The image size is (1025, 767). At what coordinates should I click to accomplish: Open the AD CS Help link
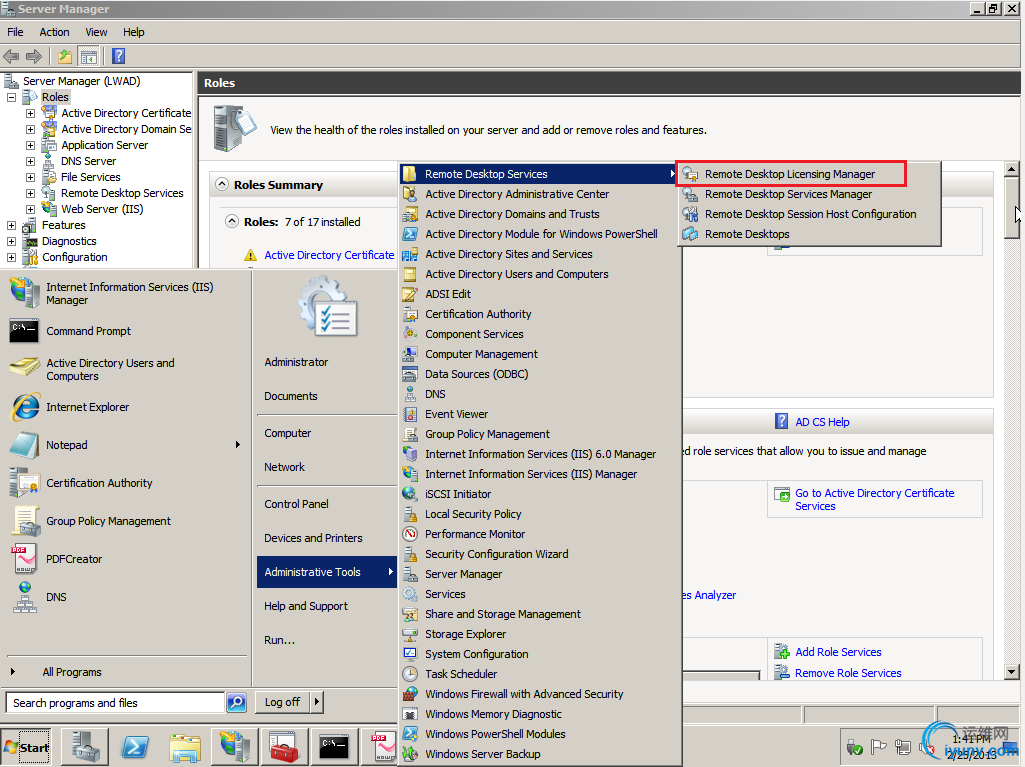pos(822,422)
